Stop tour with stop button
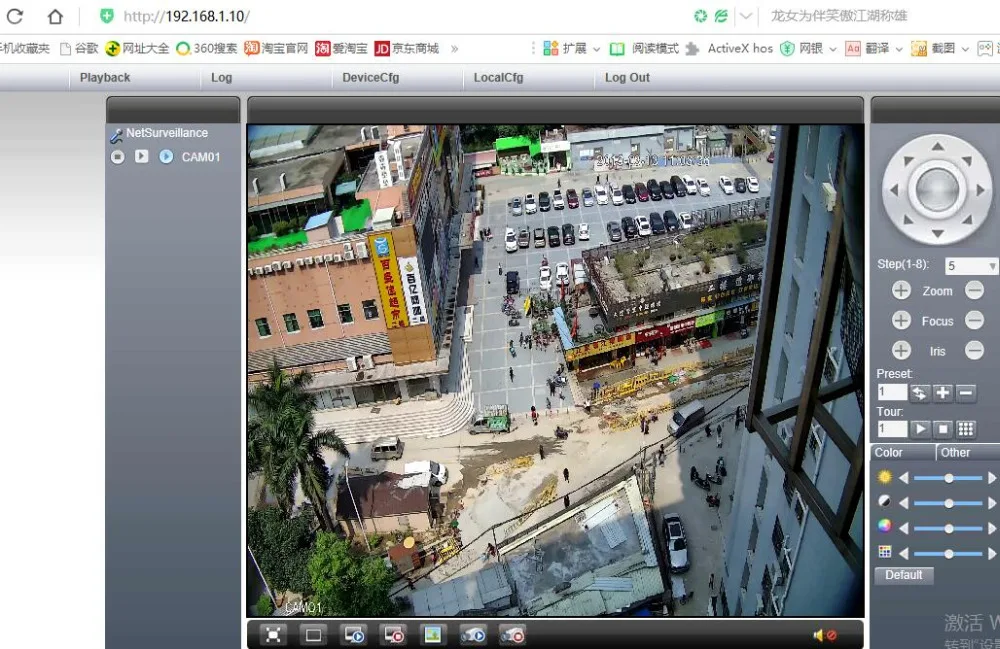The width and height of the screenshot is (1000, 649). click(x=942, y=429)
